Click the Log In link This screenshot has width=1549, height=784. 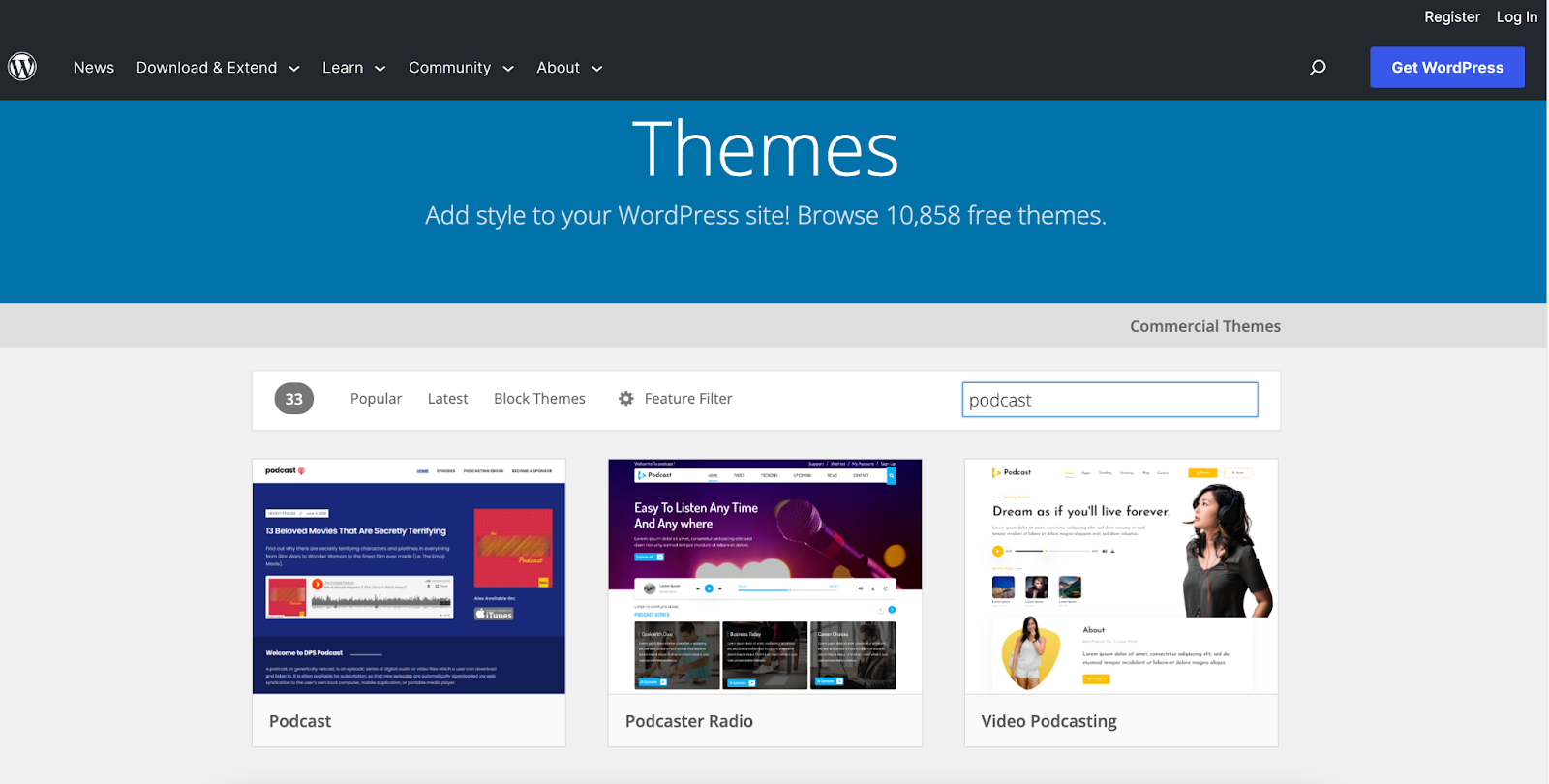pyautogui.click(x=1516, y=16)
